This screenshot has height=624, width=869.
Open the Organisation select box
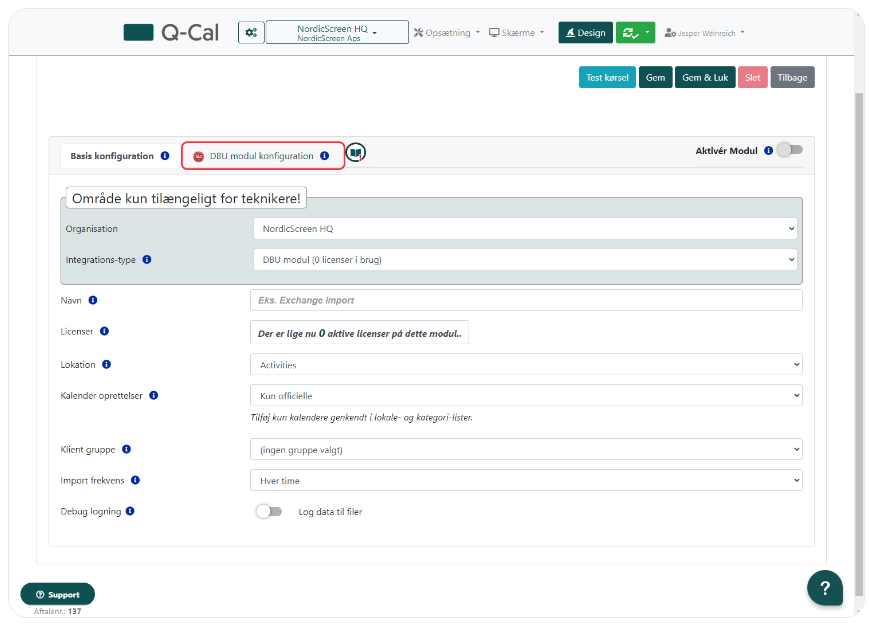click(525, 228)
